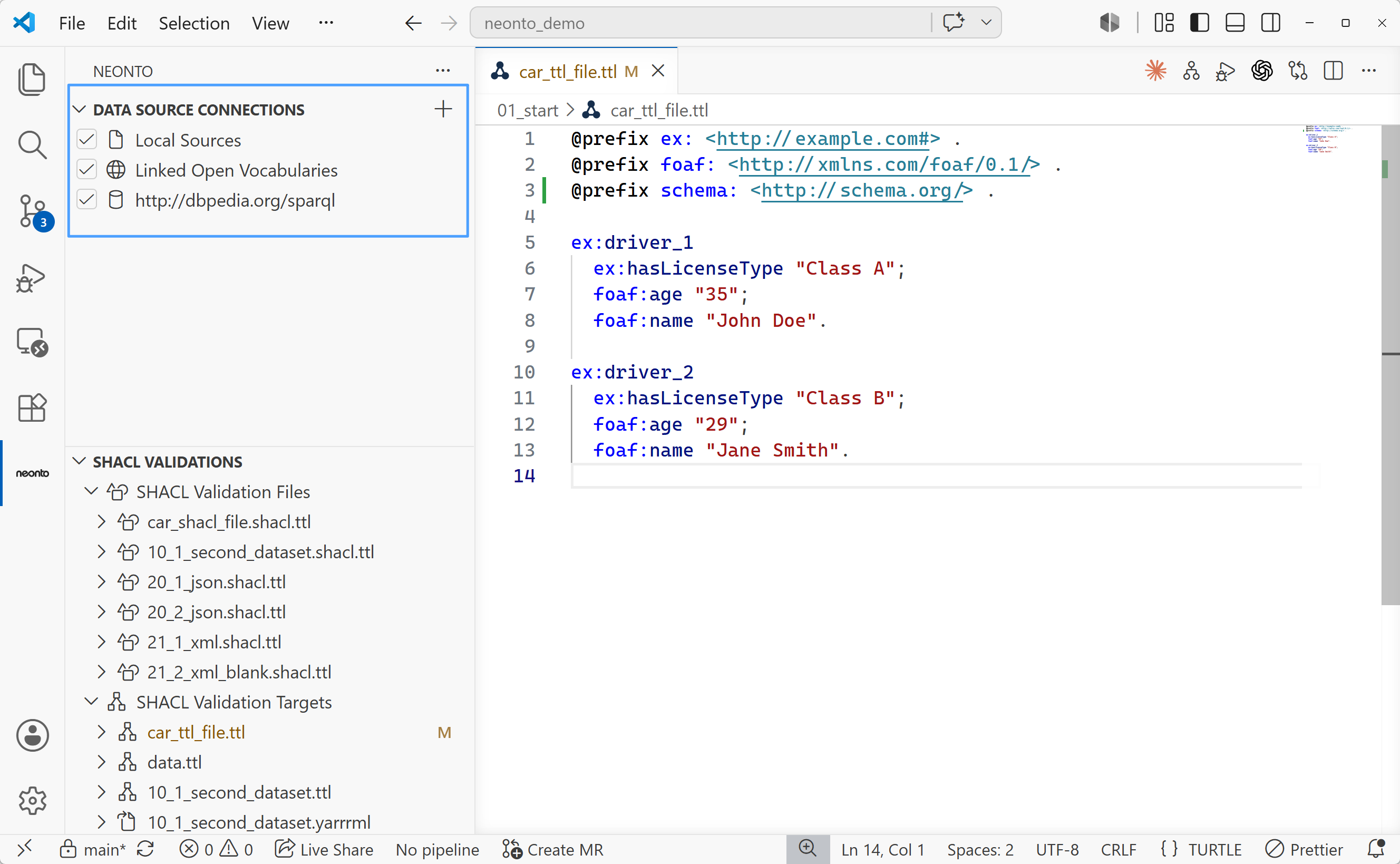Select the neonto activity bar icon
The height and width of the screenshot is (864, 1400).
point(33,473)
